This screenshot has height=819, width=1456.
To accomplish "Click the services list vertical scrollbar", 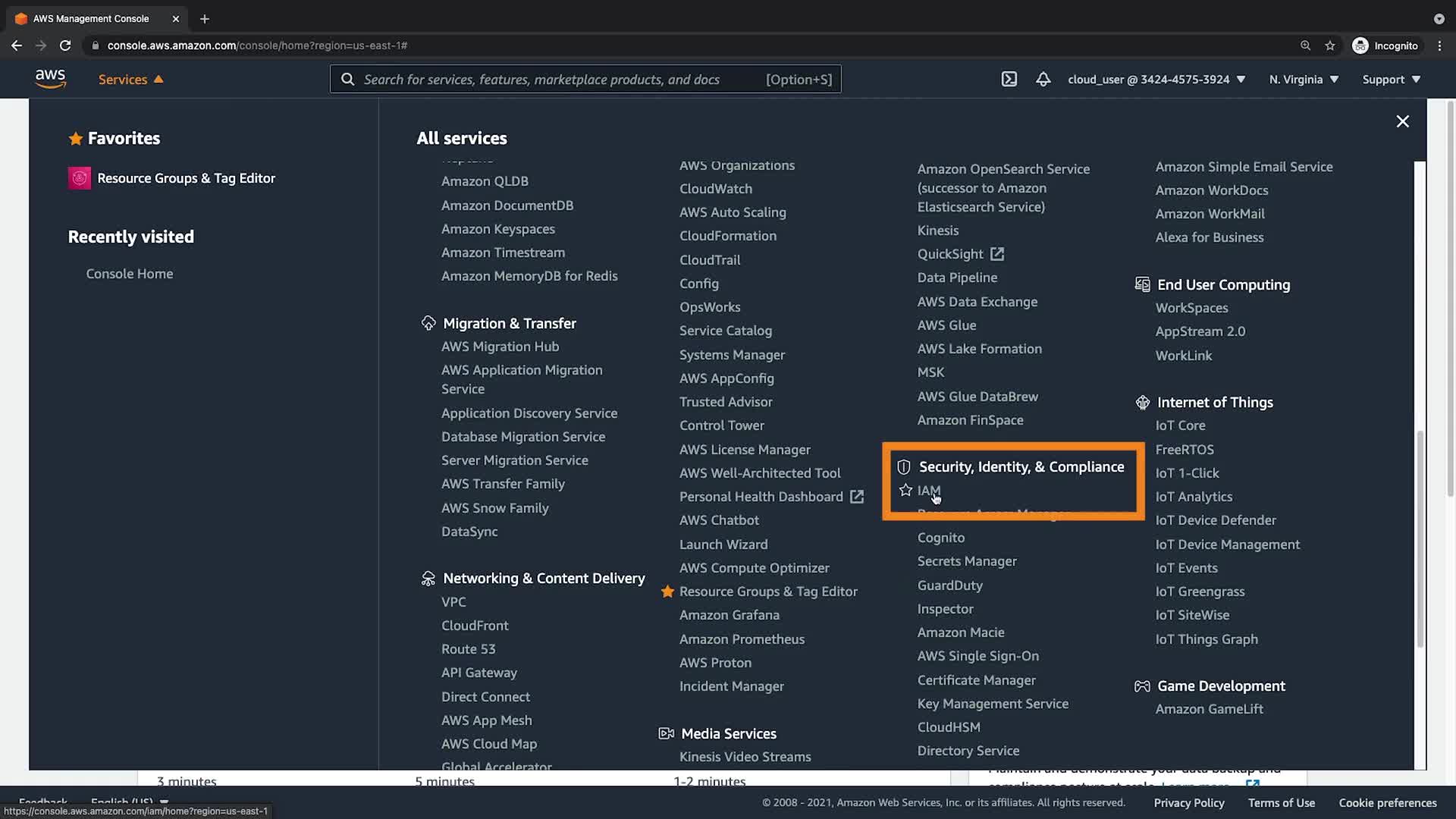I will (x=1420, y=538).
